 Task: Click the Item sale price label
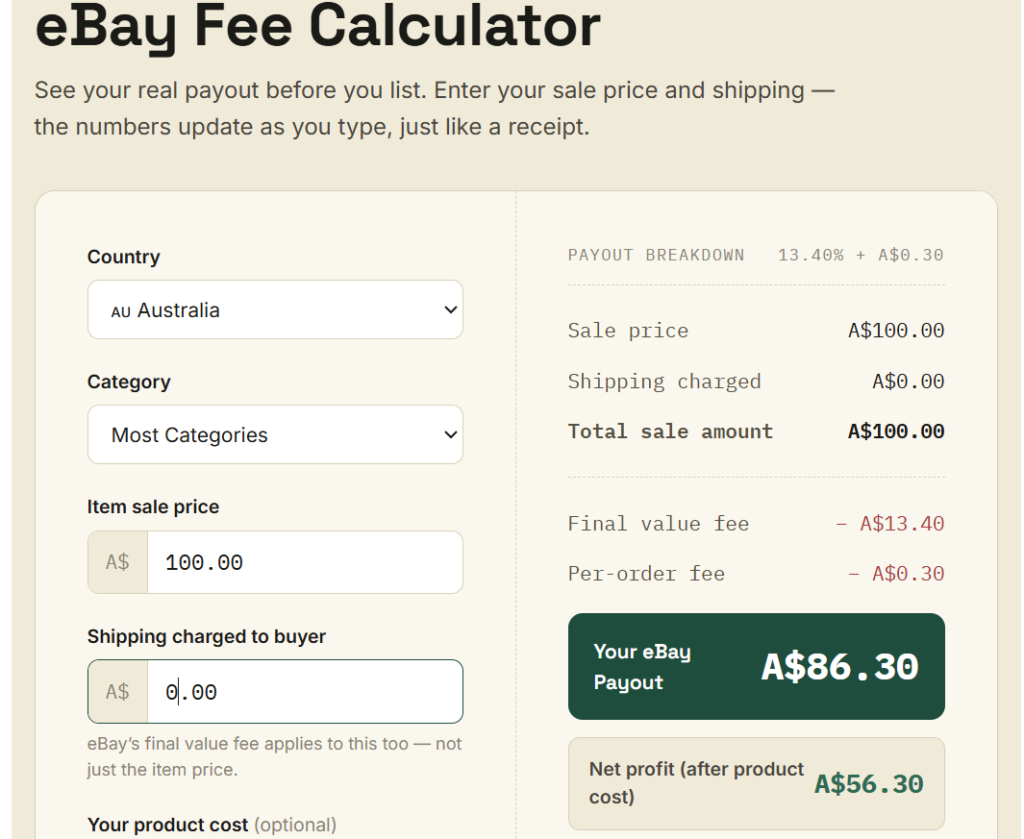coord(153,507)
